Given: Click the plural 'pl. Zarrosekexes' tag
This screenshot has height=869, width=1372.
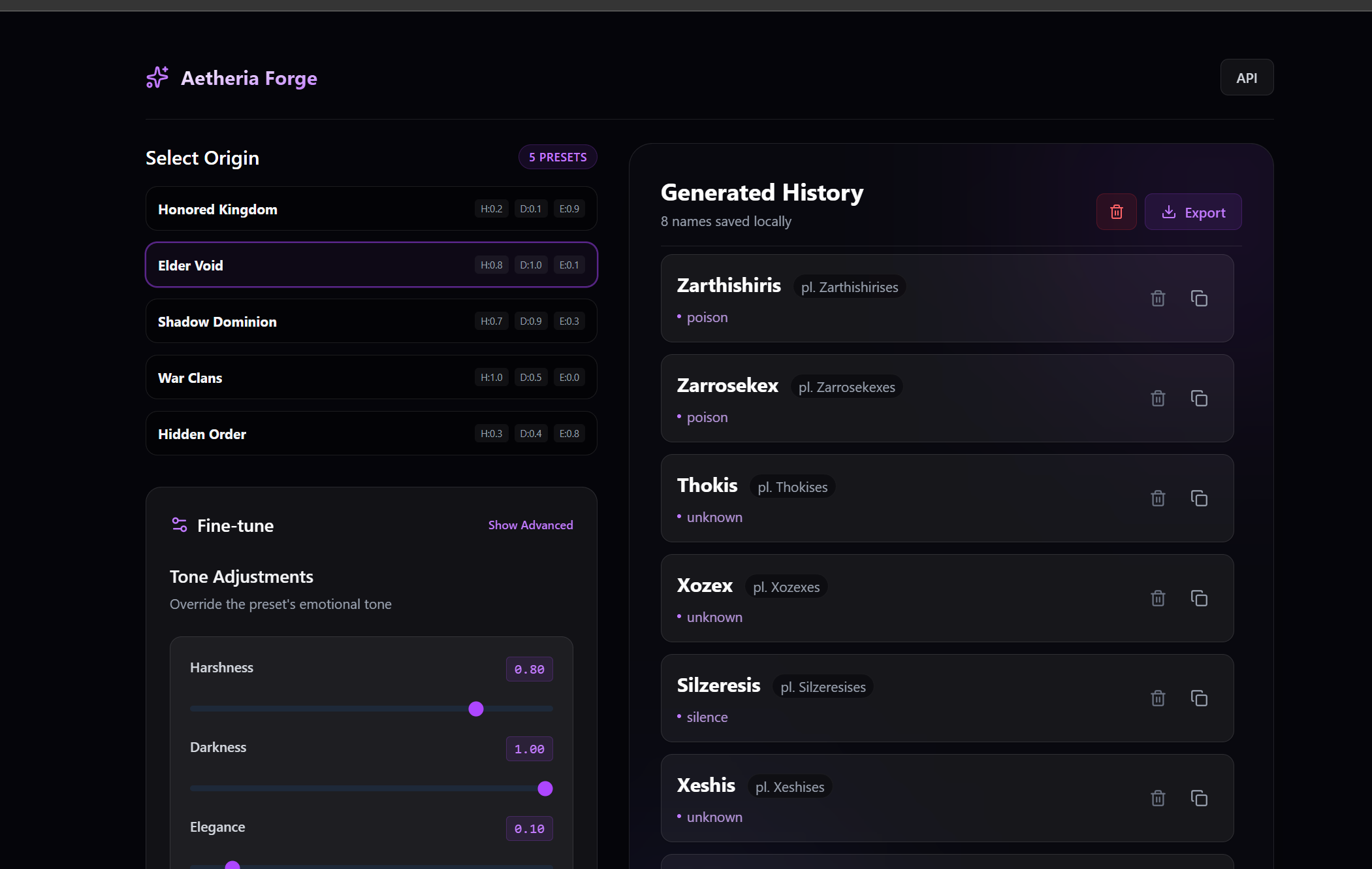Looking at the screenshot, I should 847,387.
